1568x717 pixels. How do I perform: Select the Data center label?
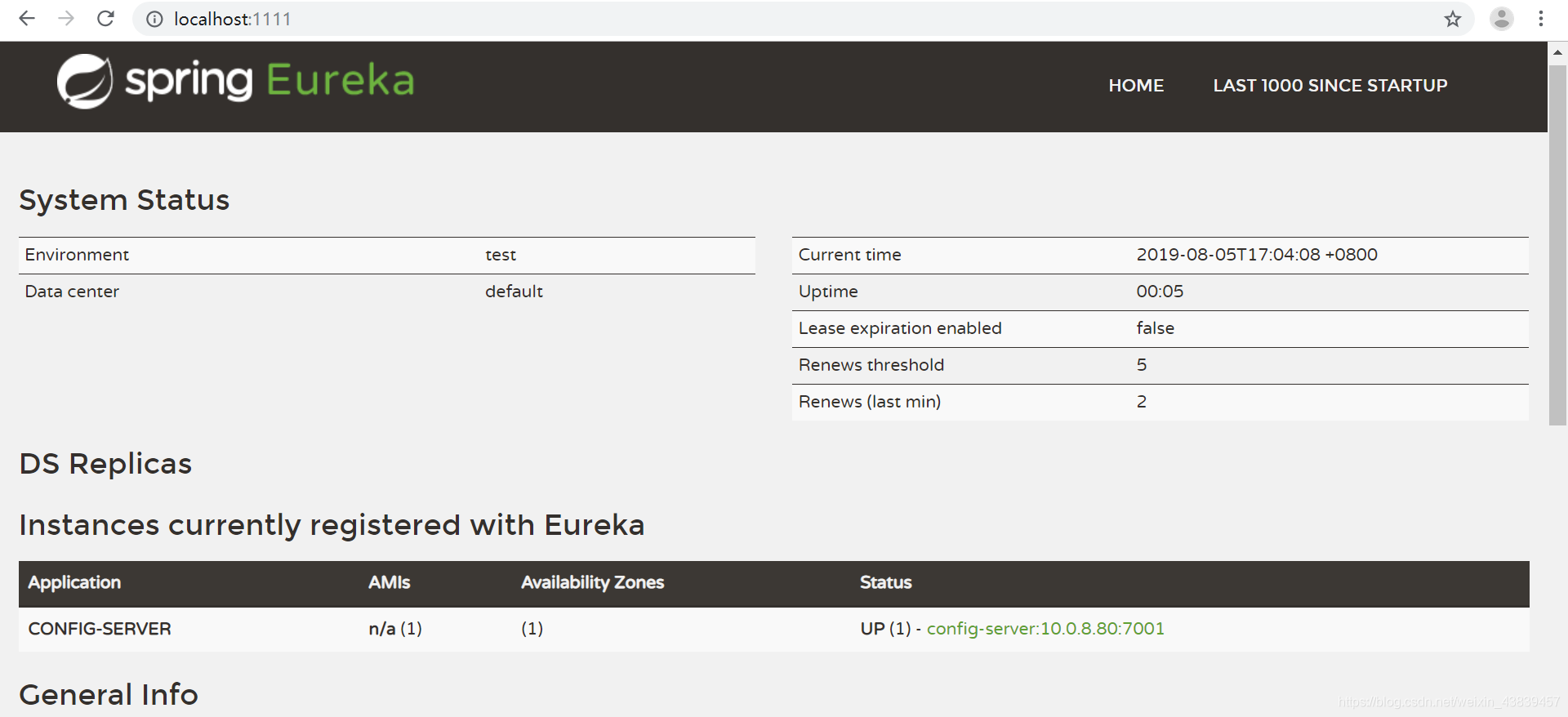pyautogui.click(x=72, y=292)
